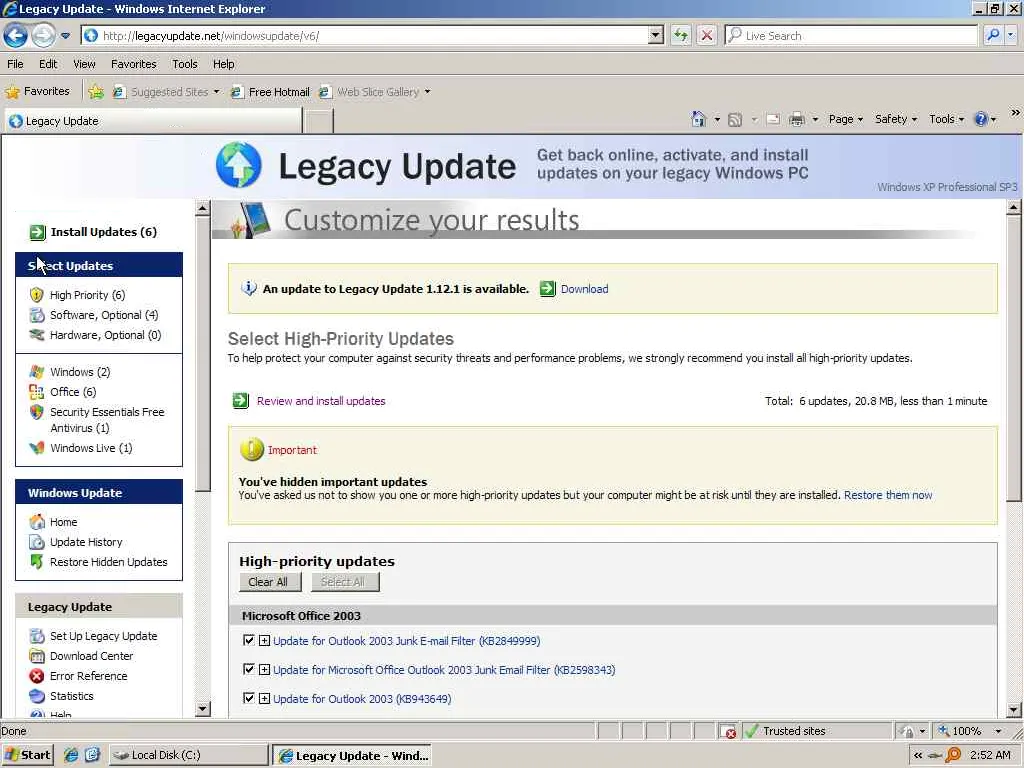Image resolution: width=1024 pixels, height=768 pixels.
Task: Click the sidebar vertical scrollbar thumb
Action: point(202,354)
